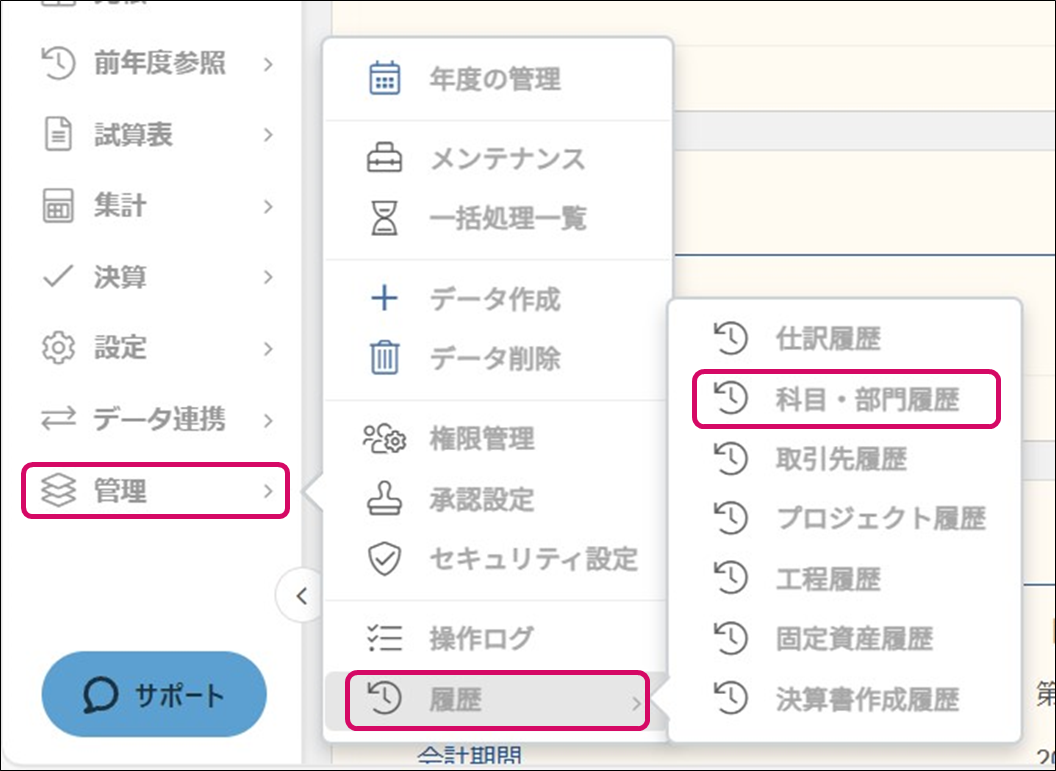The width and height of the screenshot is (1056, 771).
Task: Click the toolbox icon beside メンテナンス
Action: 385,159
